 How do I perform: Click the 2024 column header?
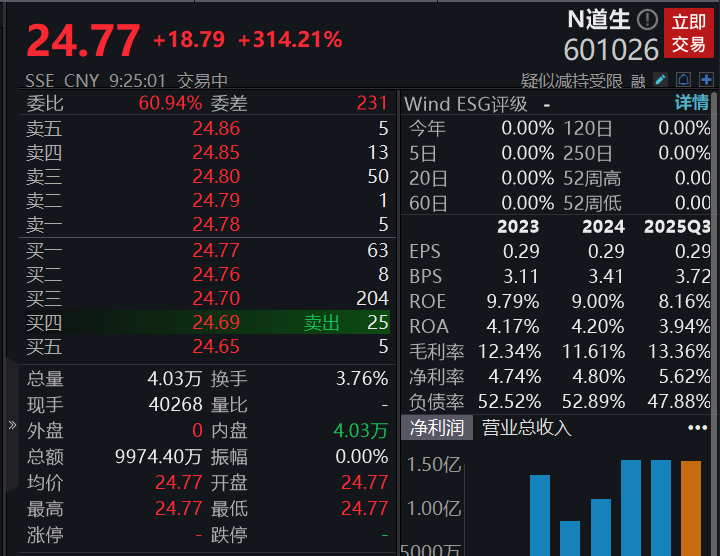(x=603, y=227)
